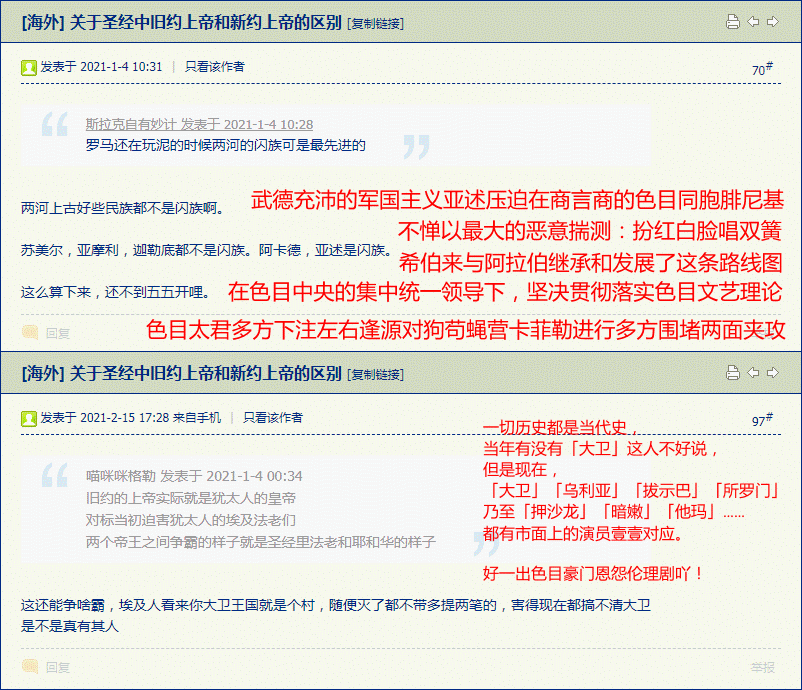Go to the next thread using the top header's right arrow
This screenshot has height=690, width=802.
pos(772,21)
